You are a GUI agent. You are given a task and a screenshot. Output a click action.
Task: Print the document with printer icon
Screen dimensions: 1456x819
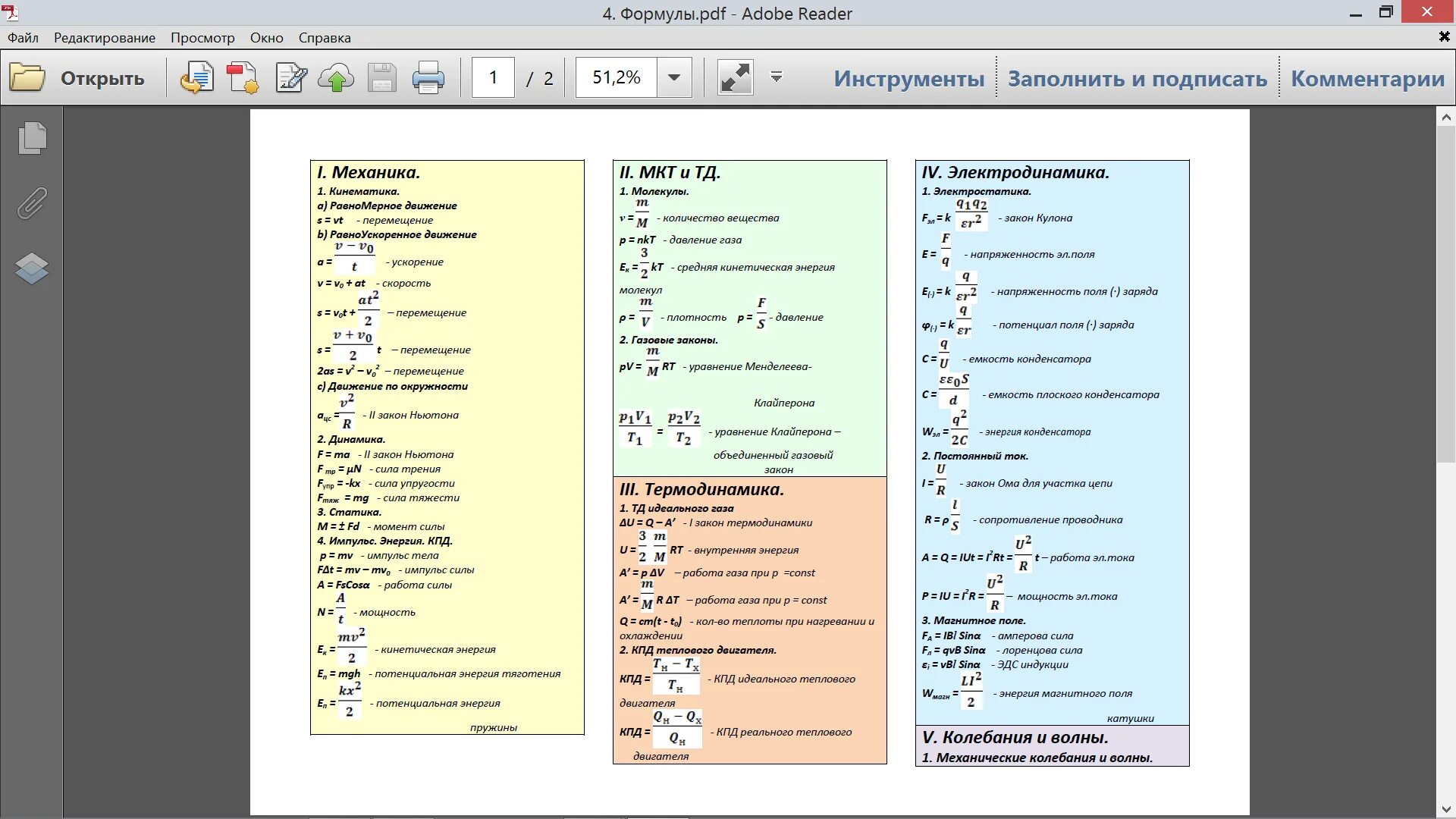(x=428, y=78)
